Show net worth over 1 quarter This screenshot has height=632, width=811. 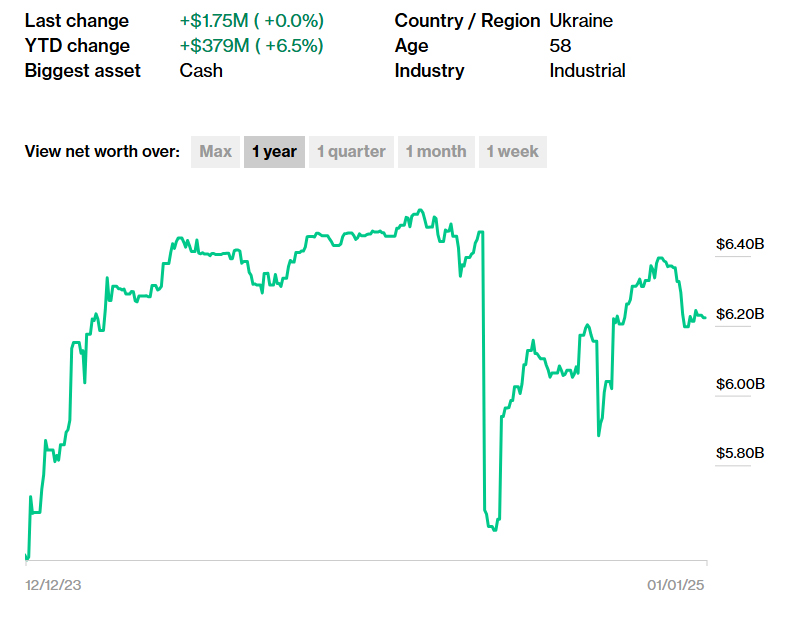pos(351,152)
